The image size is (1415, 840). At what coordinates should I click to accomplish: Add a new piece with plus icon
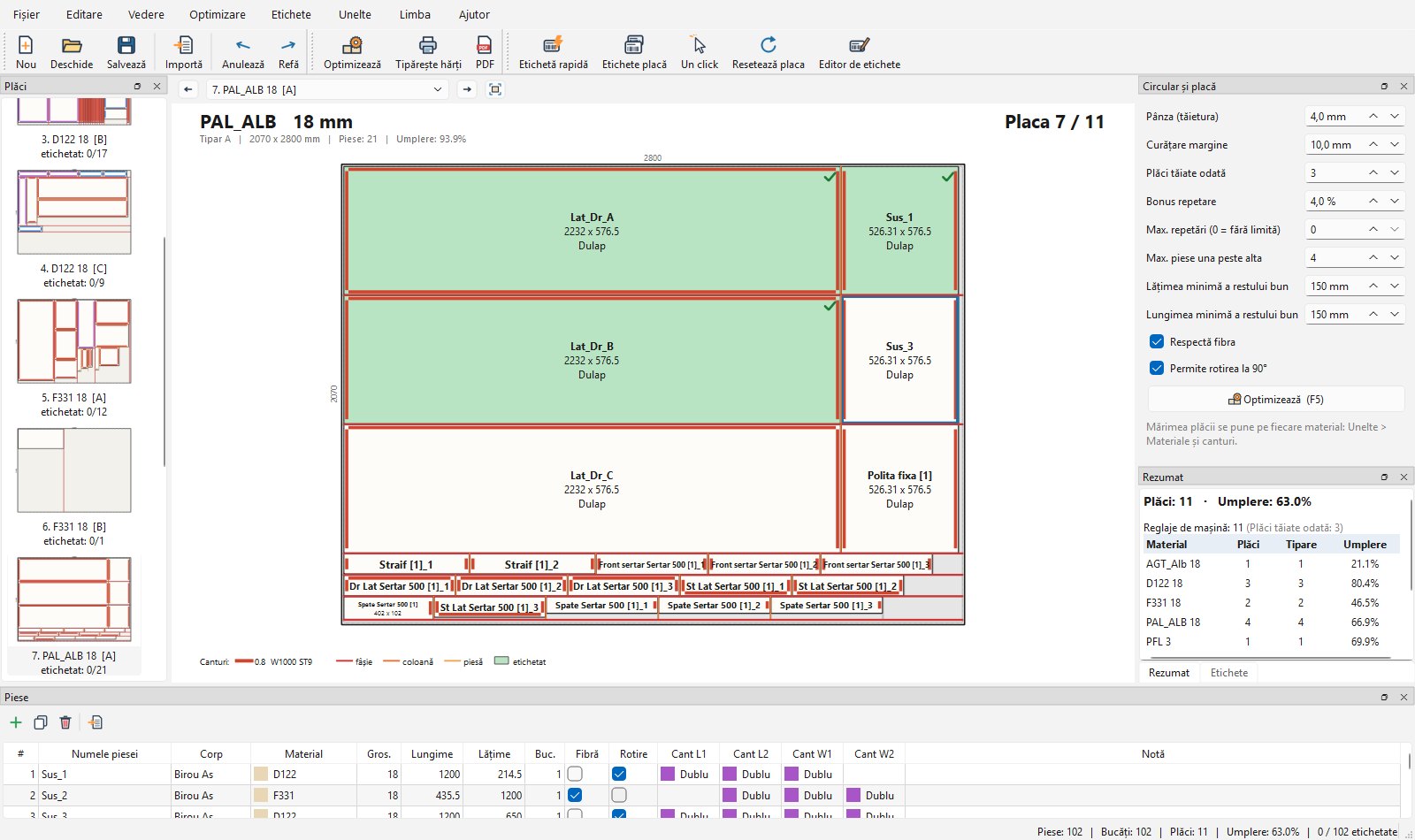click(16, 722)
